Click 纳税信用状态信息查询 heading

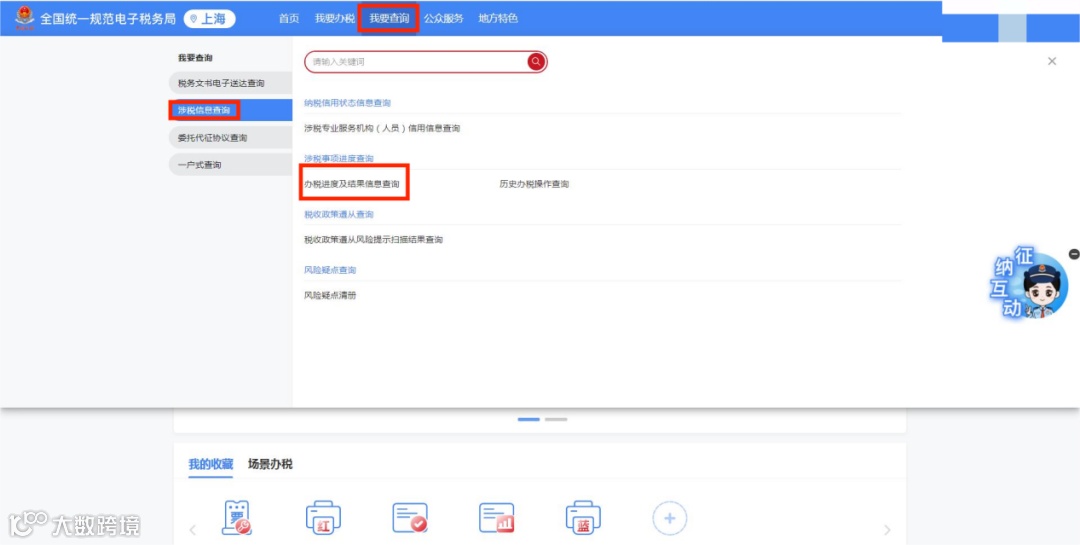[348, 103]
